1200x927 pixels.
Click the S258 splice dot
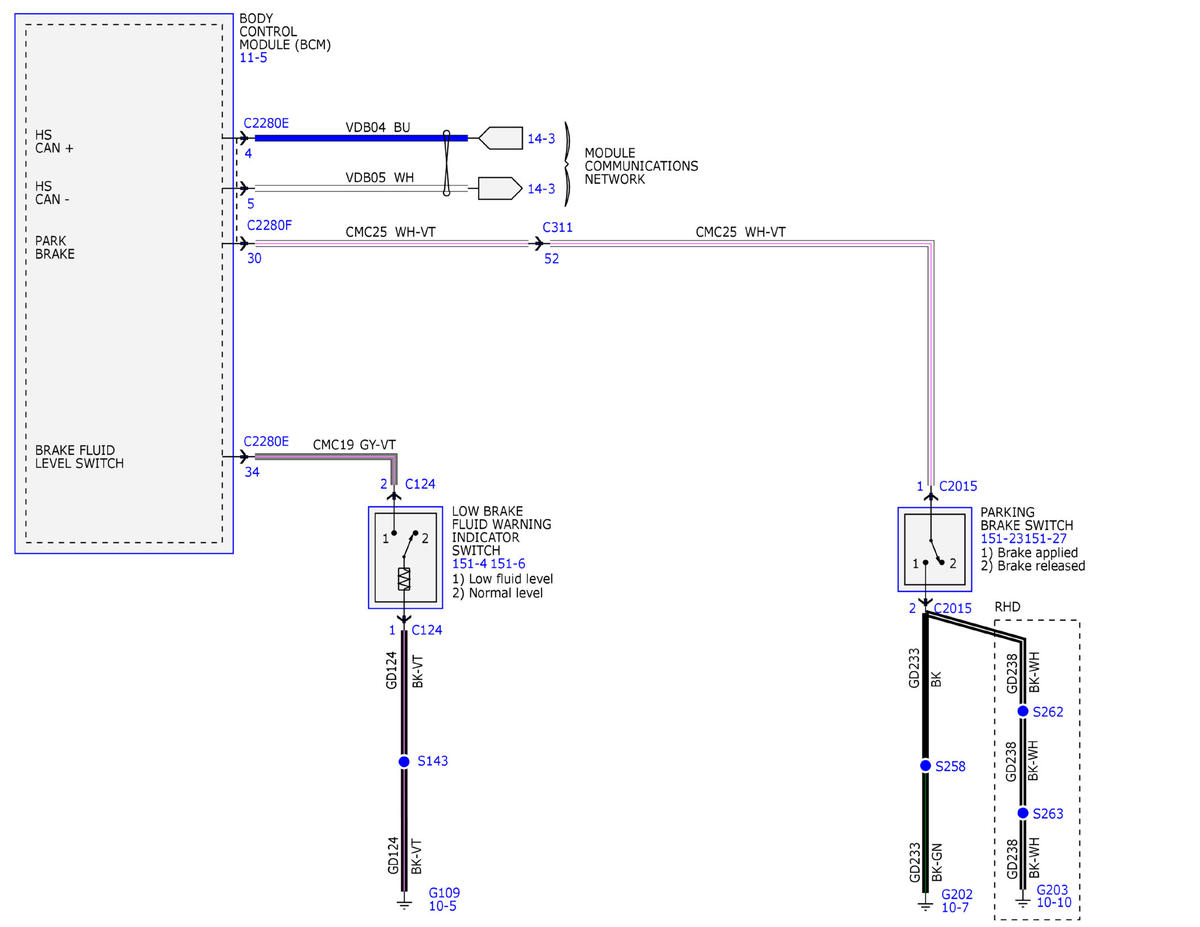[925, 766]
